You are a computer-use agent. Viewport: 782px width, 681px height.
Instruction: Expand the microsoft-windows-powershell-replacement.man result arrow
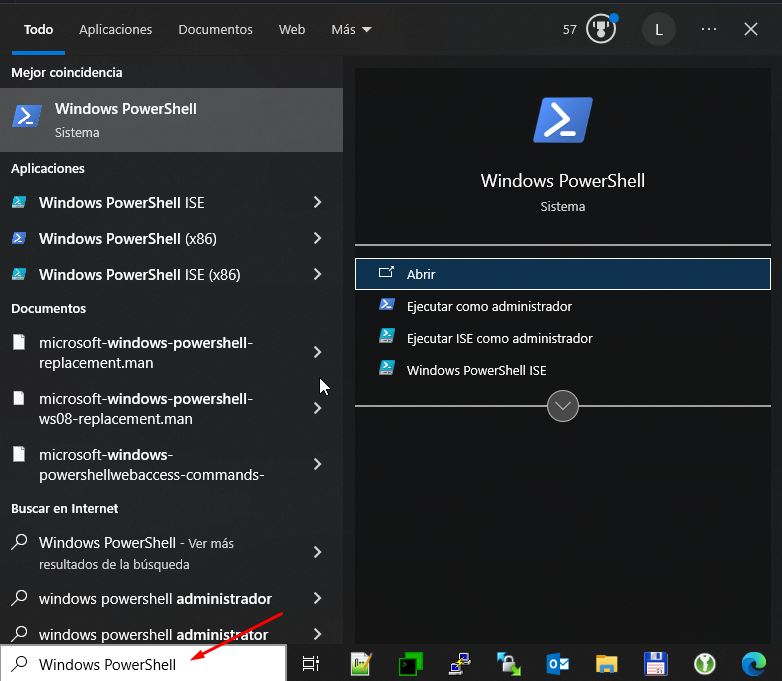coord(318,352)
